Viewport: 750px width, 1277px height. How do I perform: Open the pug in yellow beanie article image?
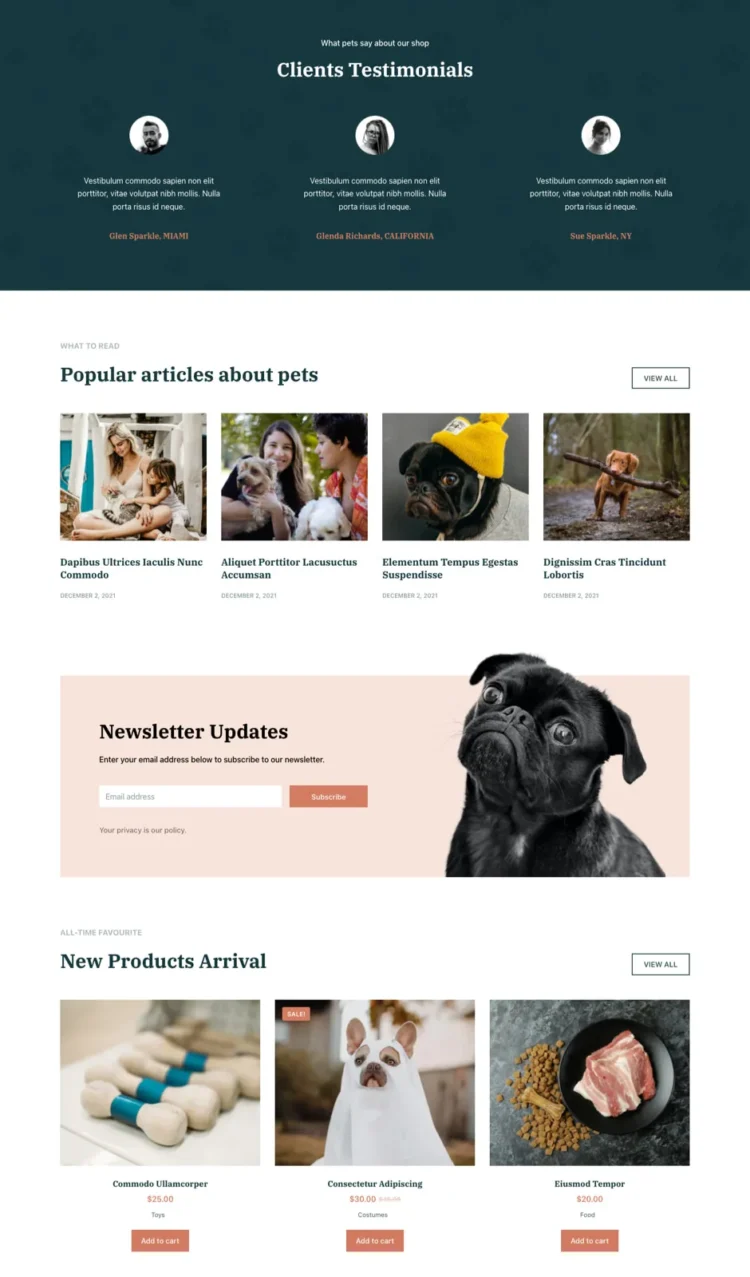(x=455, y=477)
